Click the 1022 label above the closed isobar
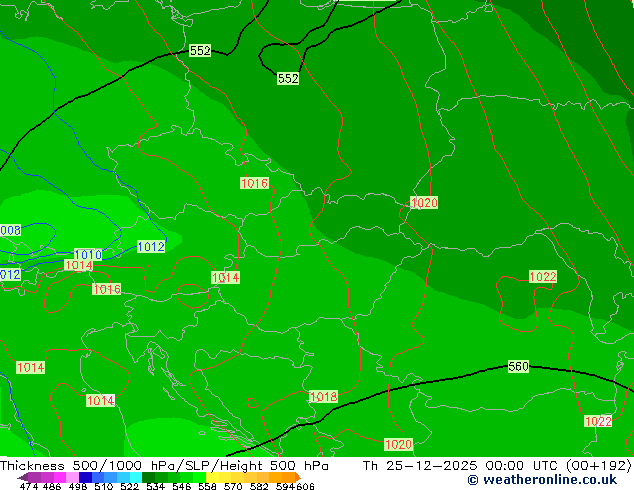This screenshot has width=634, height=490. coord(543,277)
